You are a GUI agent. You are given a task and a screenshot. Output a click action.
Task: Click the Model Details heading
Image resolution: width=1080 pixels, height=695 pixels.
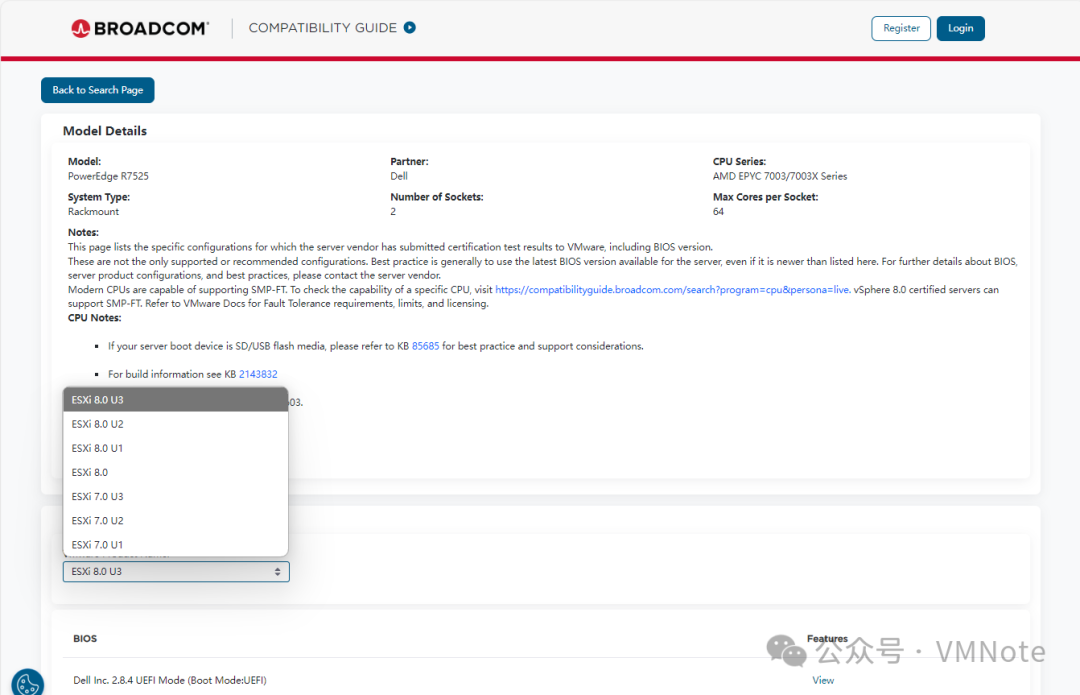pos(105,131)
